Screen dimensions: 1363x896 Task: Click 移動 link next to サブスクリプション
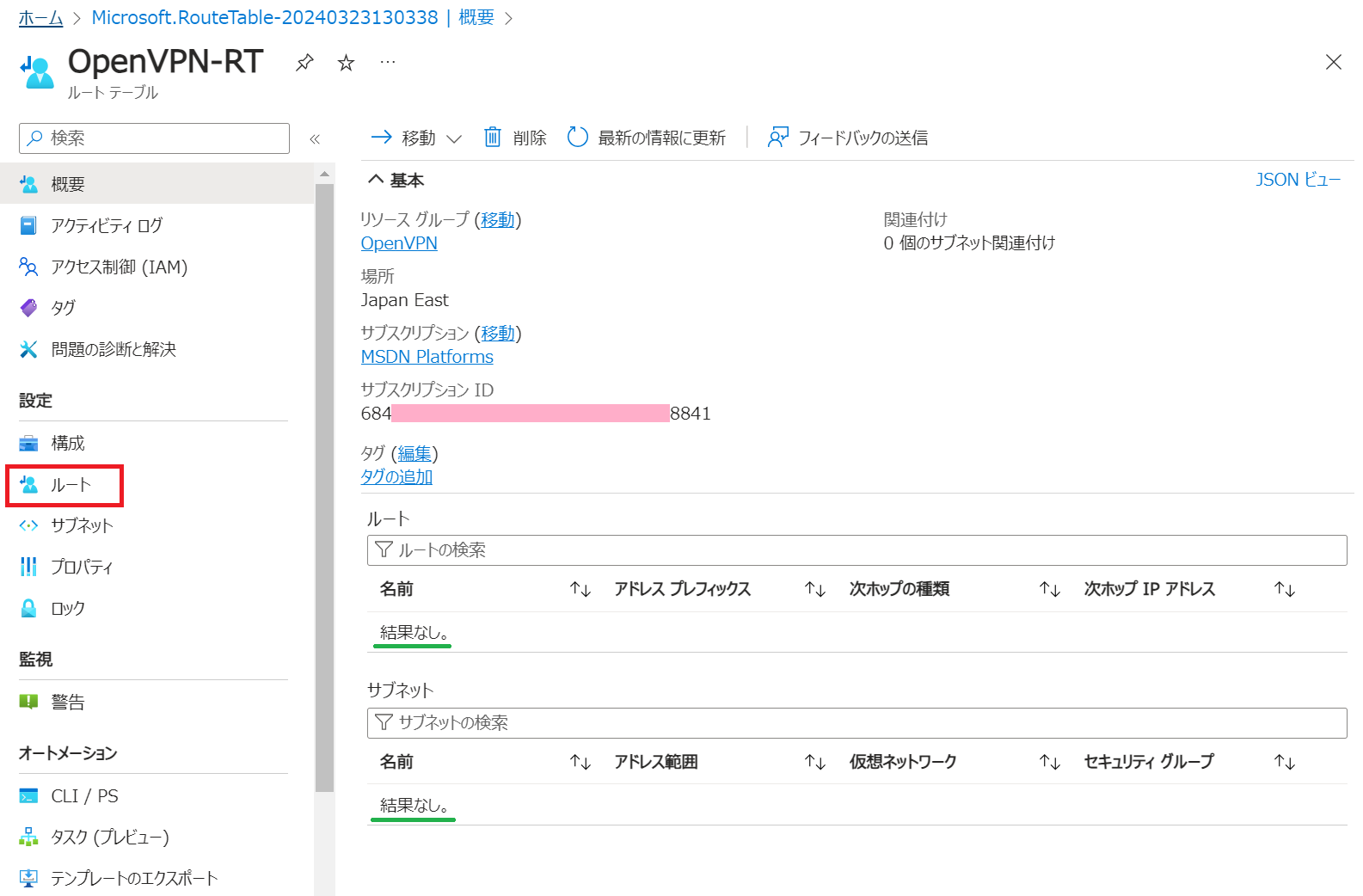[x=498, y=334]
